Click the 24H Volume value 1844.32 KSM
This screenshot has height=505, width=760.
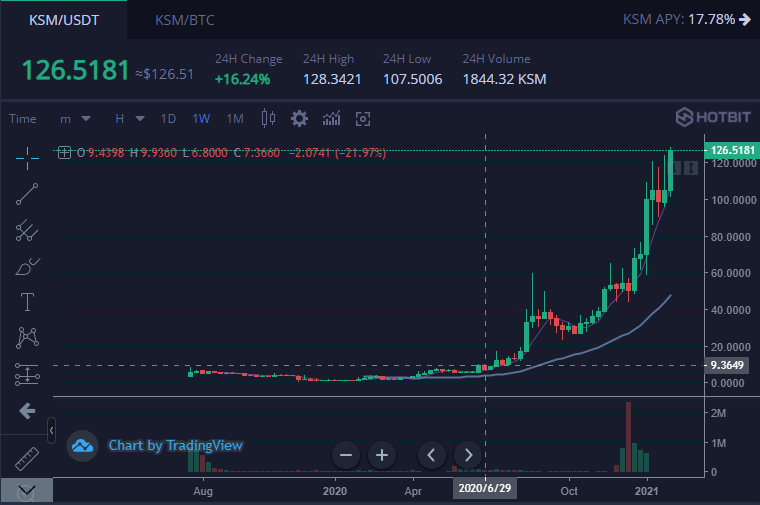(504, 79)
